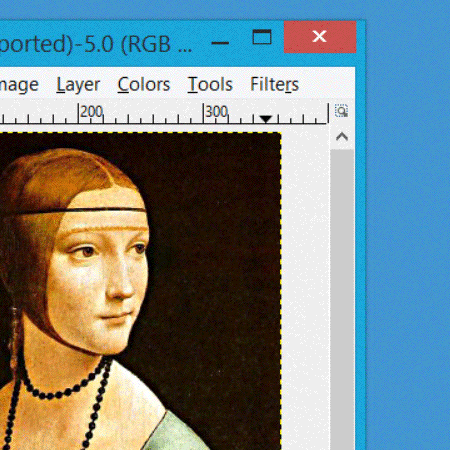Maximize the GIMP image window
This screenshot has height=450, width=450.
click(x=262, y=37)
